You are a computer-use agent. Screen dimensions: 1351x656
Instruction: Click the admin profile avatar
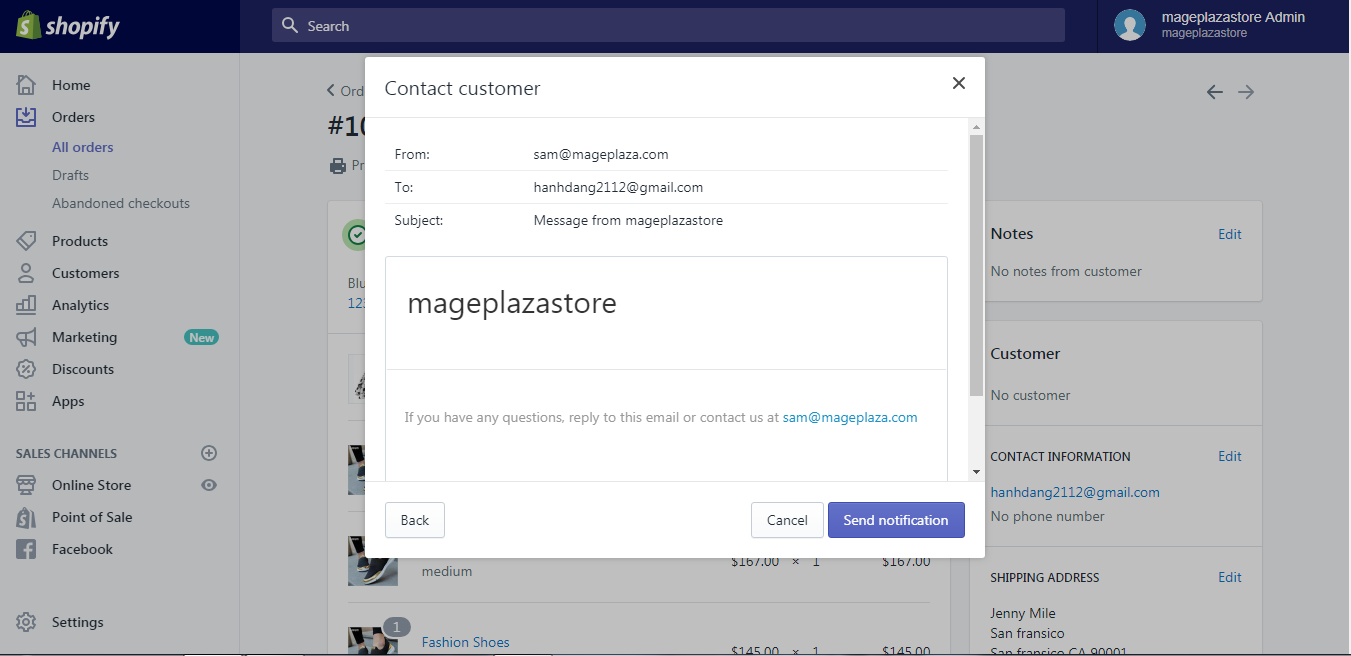pyautogui.click(x=1130, y=26)
